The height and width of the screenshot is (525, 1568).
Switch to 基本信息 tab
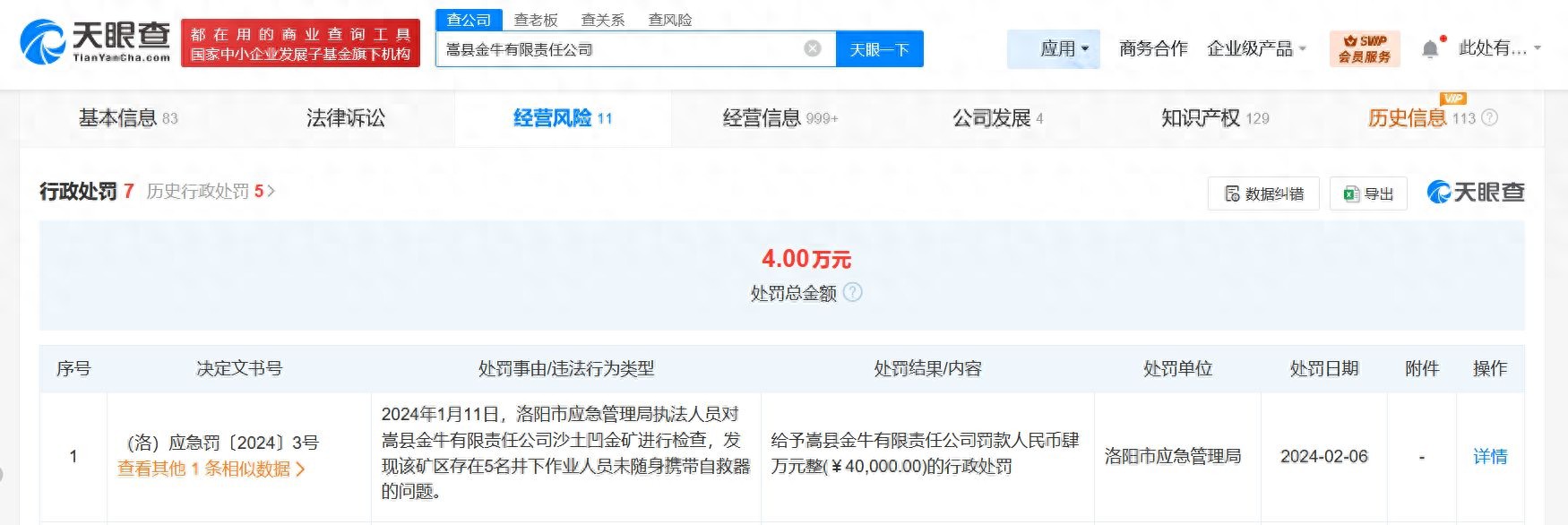128,117
